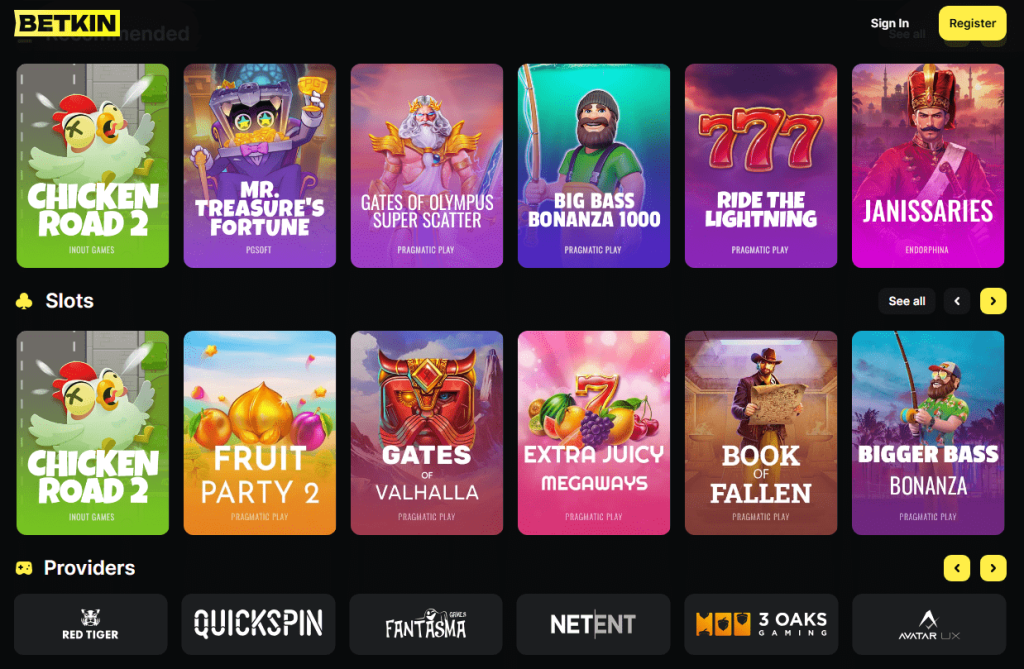Open the Gates of Olympus Super Scatter game

[427, 165]
